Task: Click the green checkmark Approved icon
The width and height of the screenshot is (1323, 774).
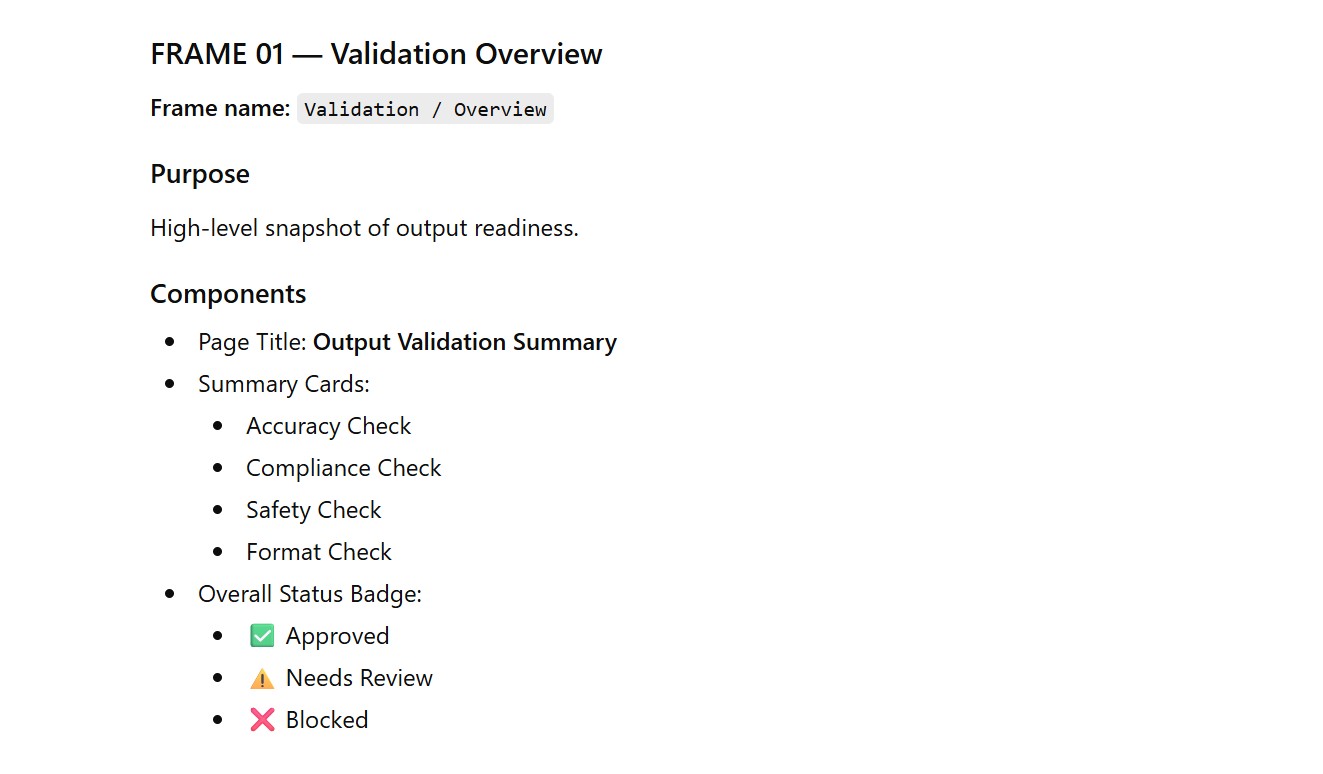Action: coord(262,636)
